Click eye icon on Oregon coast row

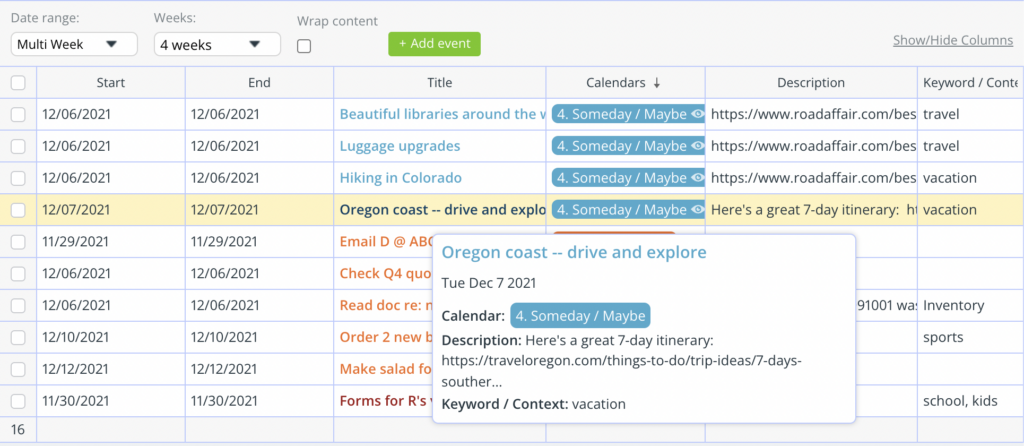click(697, 210)
